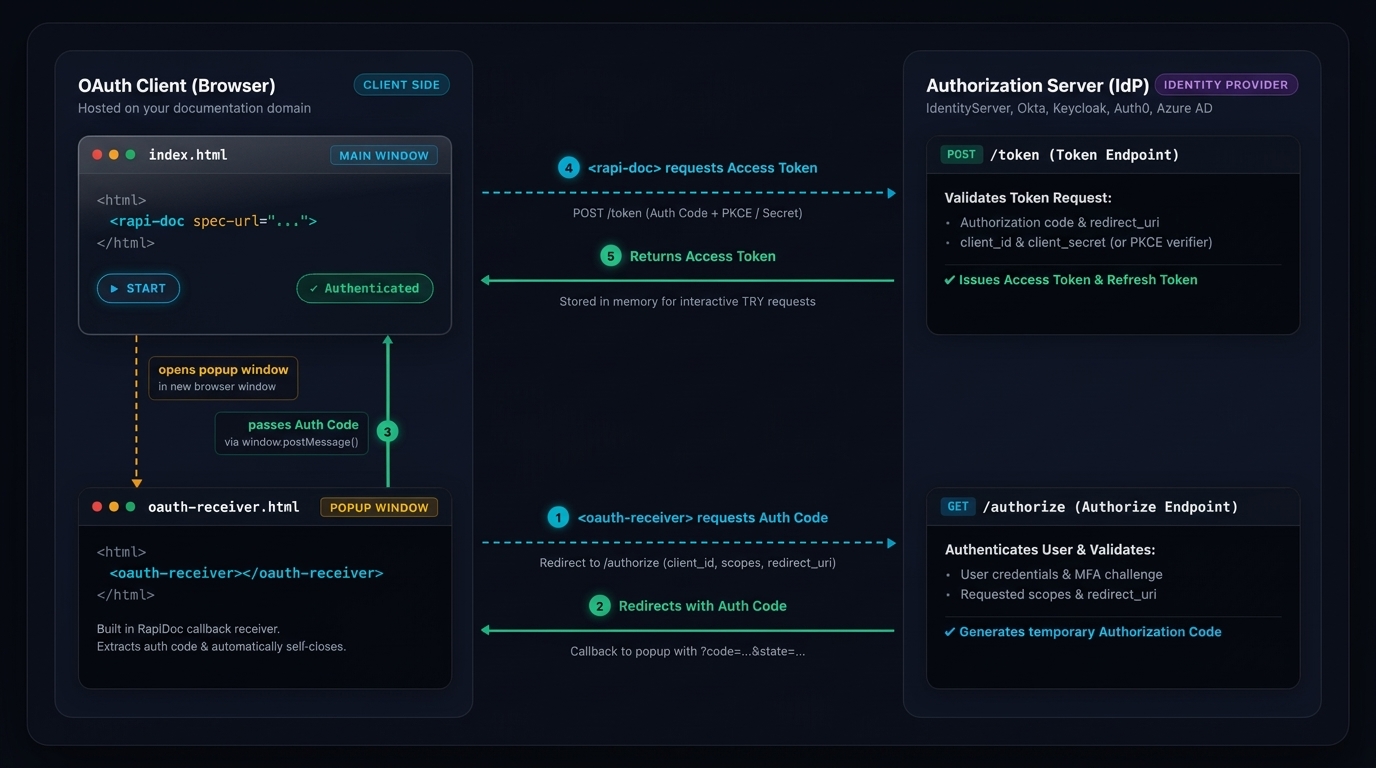The width and height of the screenshot is (1376, 768).
Task: Click the IDENTITY PROVIDER tag
Action: (1226, 85)
